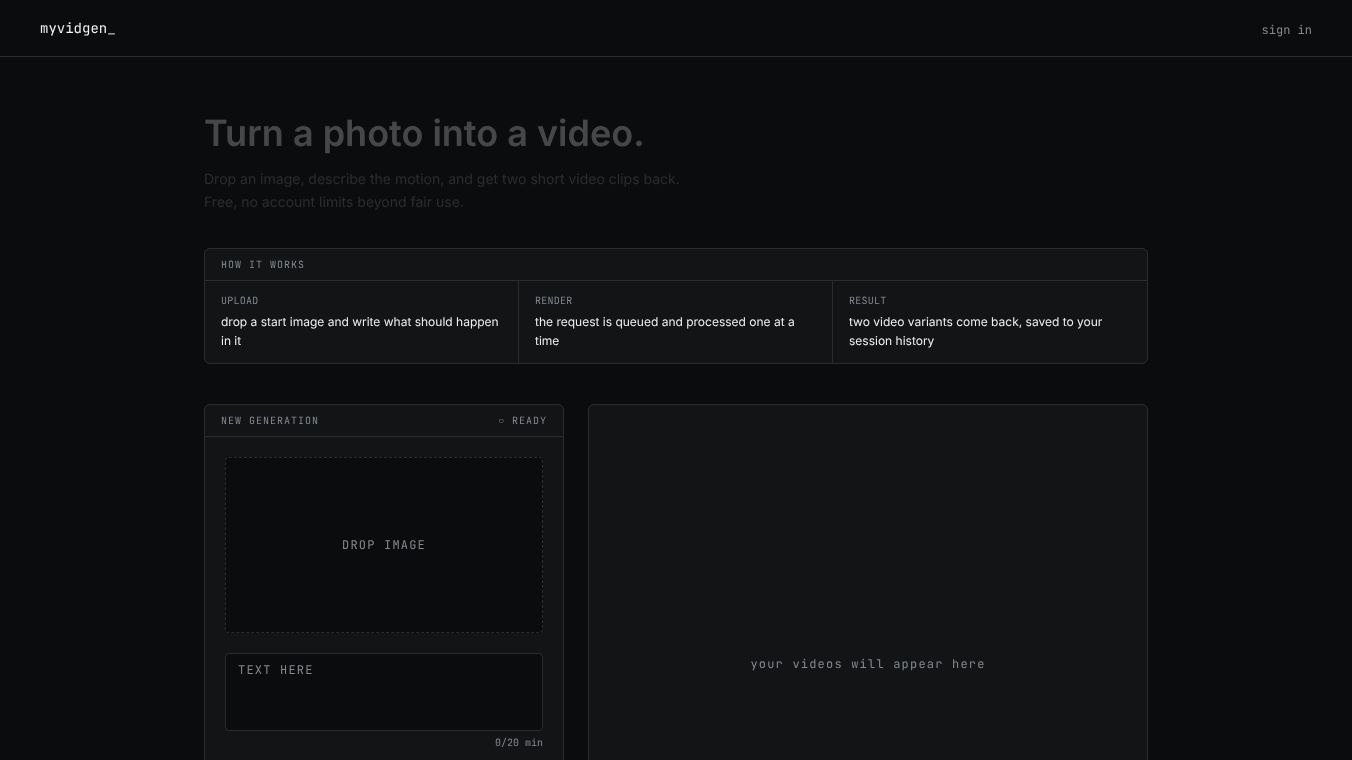1352x760 pixels.
Task: Select the UPLOAD step label
Action: tap(240, 301)
